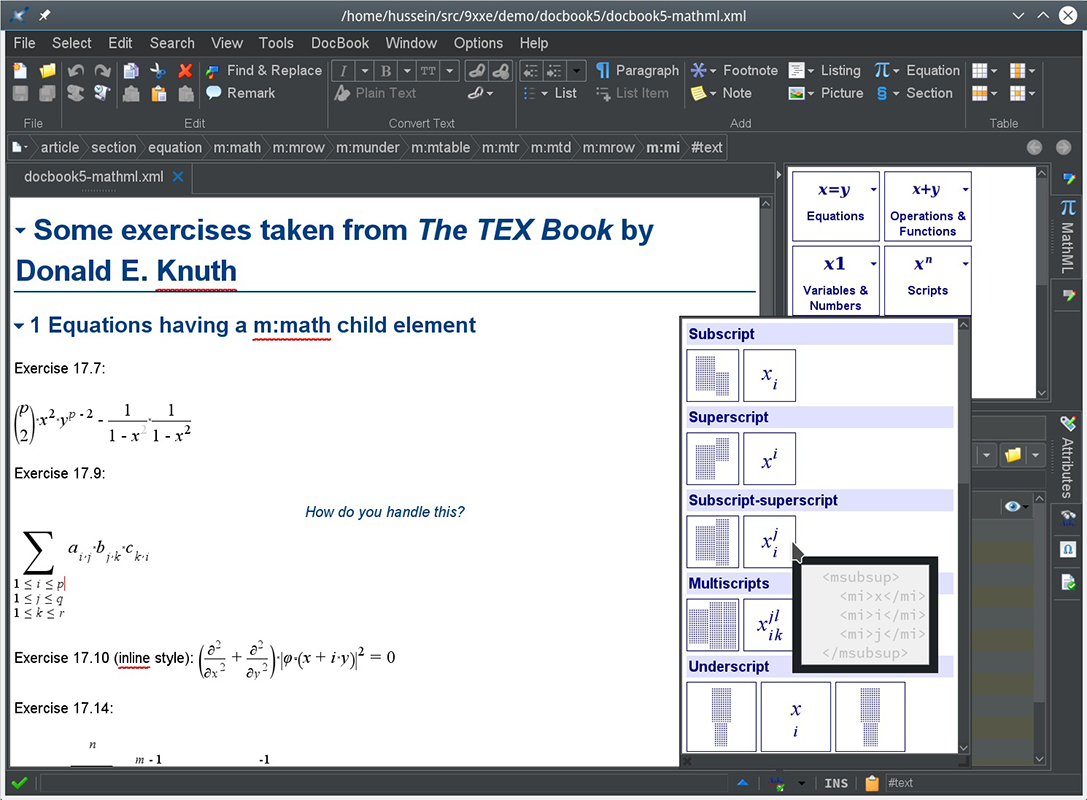Select the x-sub-i subscript template

(769, 376)
